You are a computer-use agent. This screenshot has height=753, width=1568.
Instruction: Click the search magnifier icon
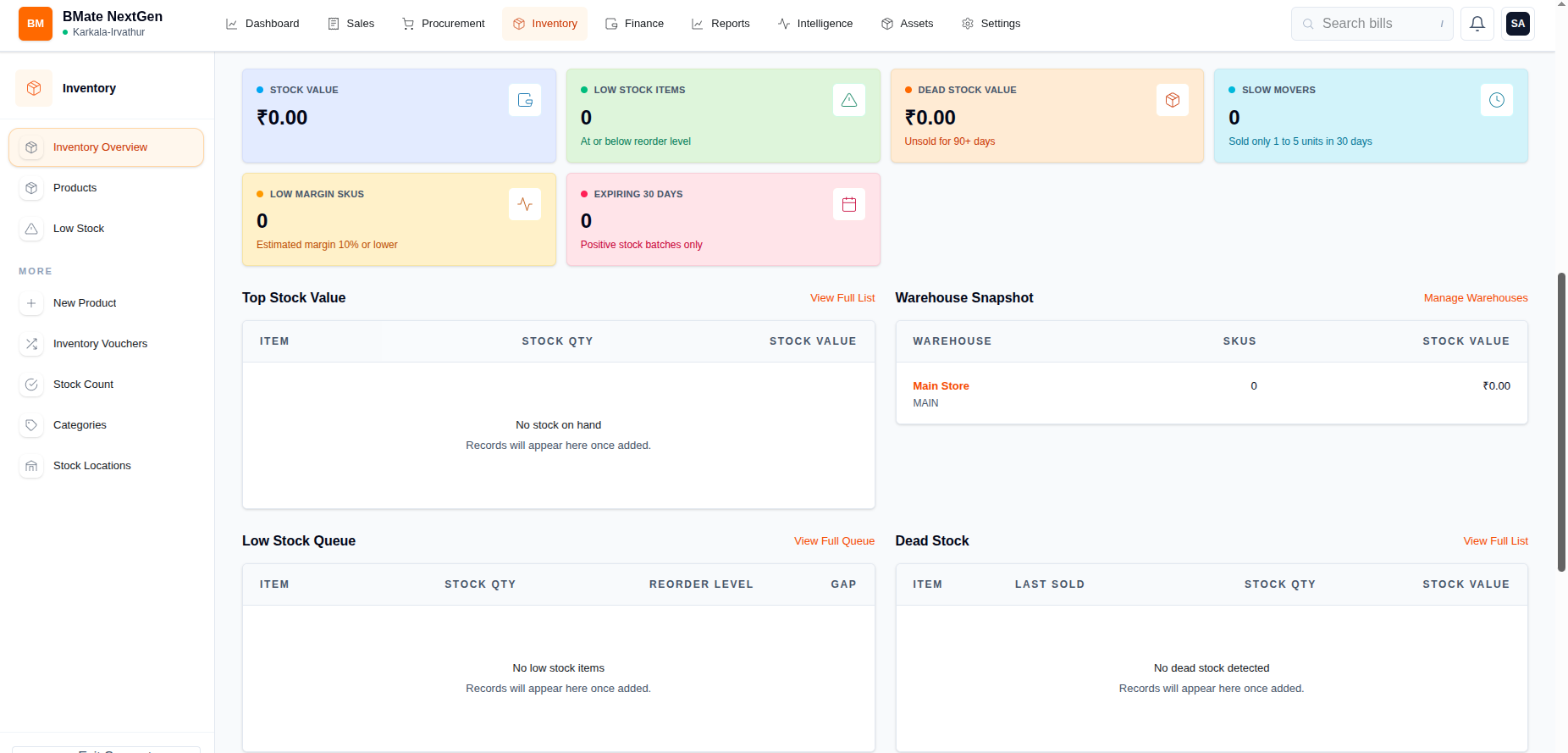(1308, 24)
